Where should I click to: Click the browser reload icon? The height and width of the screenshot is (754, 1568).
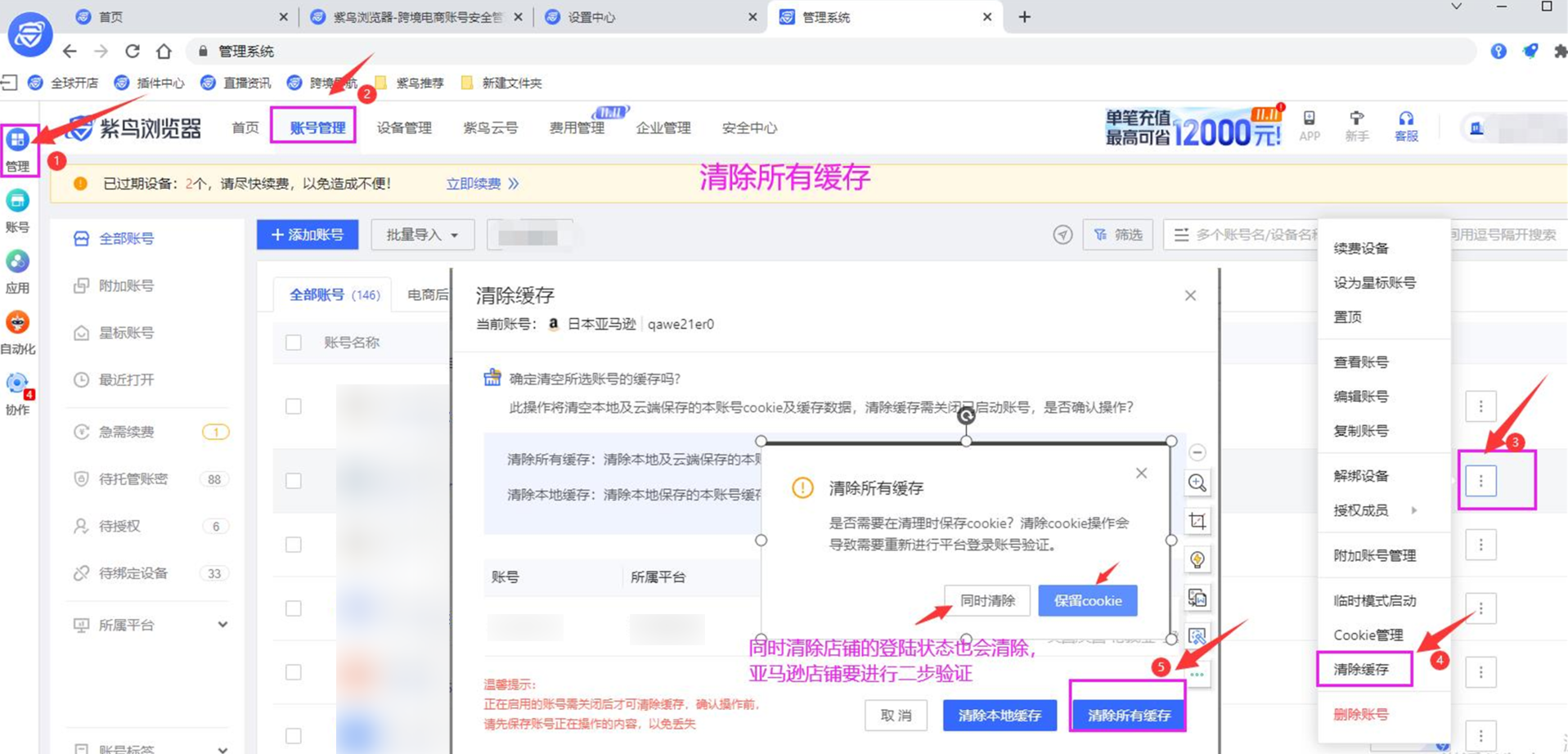tap(133, 52)
